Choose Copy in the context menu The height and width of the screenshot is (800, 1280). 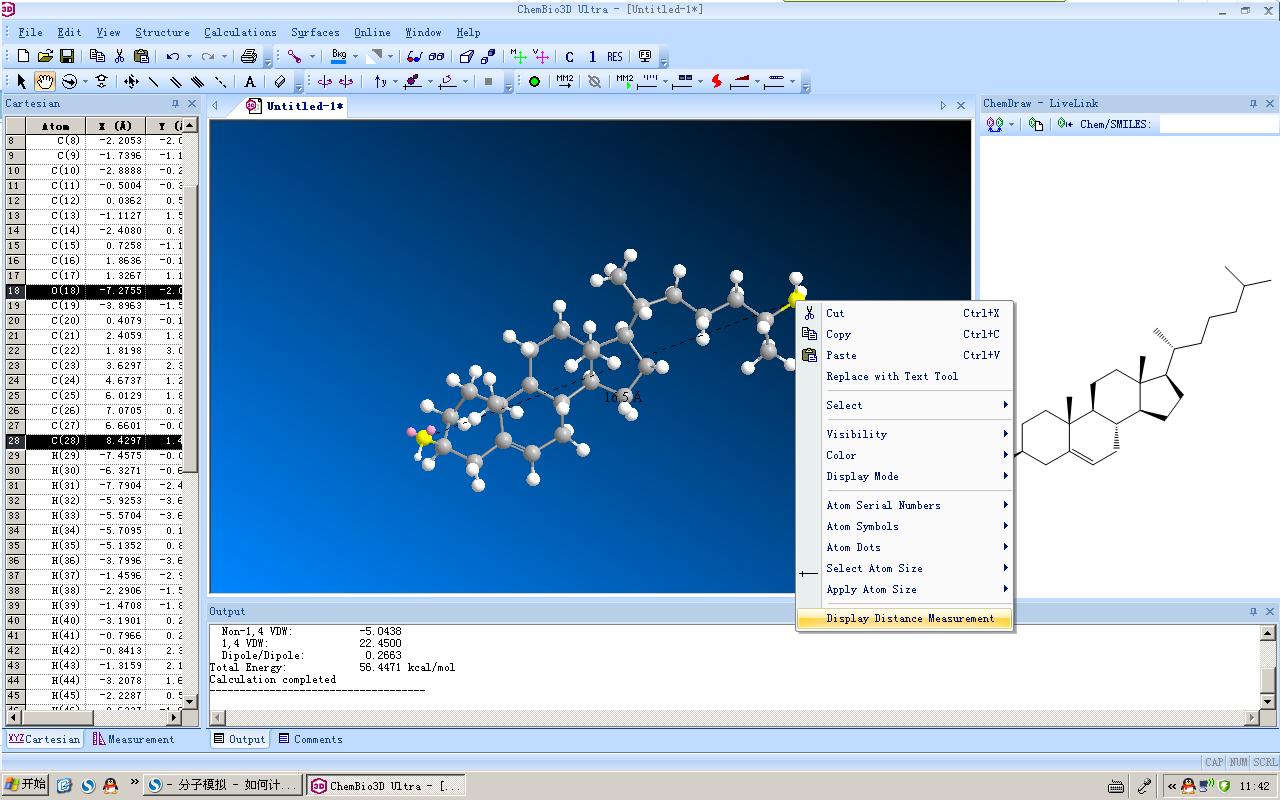tap(905, 334)
